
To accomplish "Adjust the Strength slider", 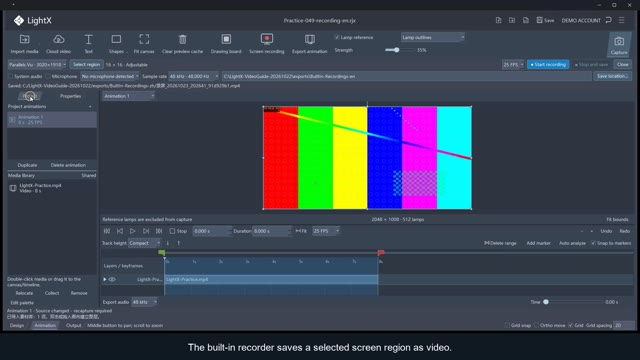I will point(396,50).
